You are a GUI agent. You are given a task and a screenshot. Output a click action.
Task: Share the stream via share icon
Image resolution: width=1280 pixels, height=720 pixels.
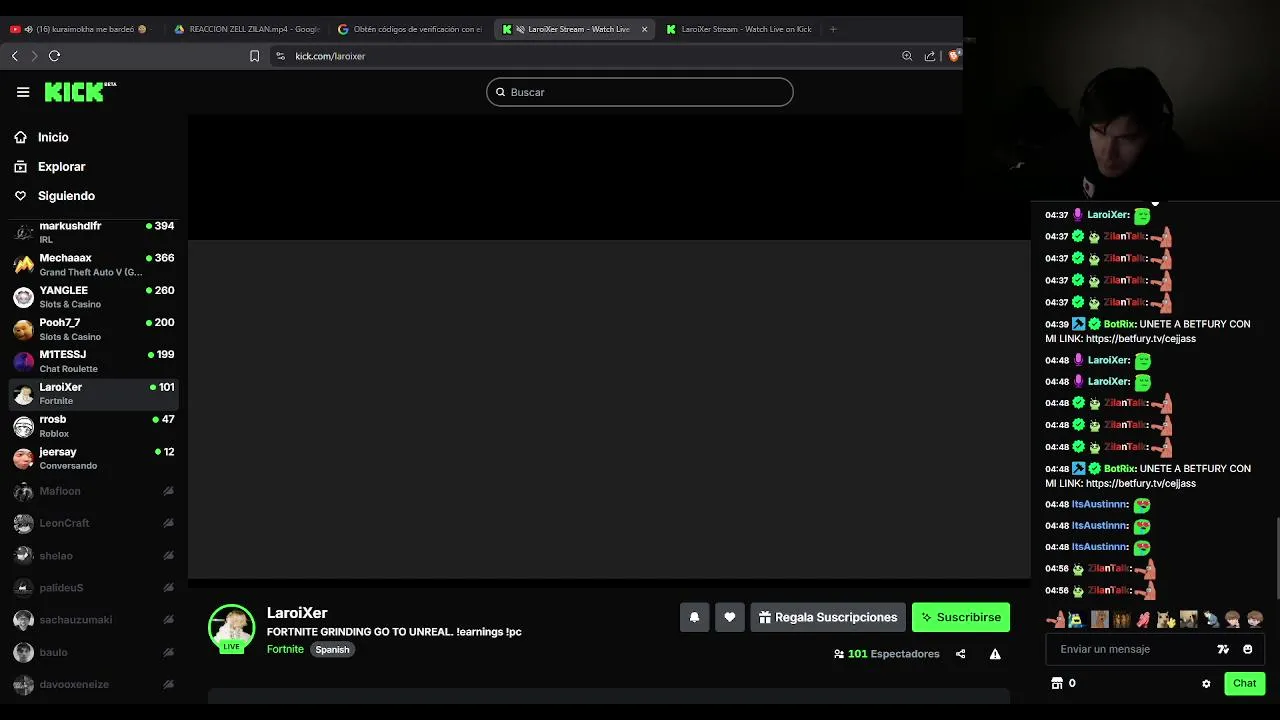(960, 654)
